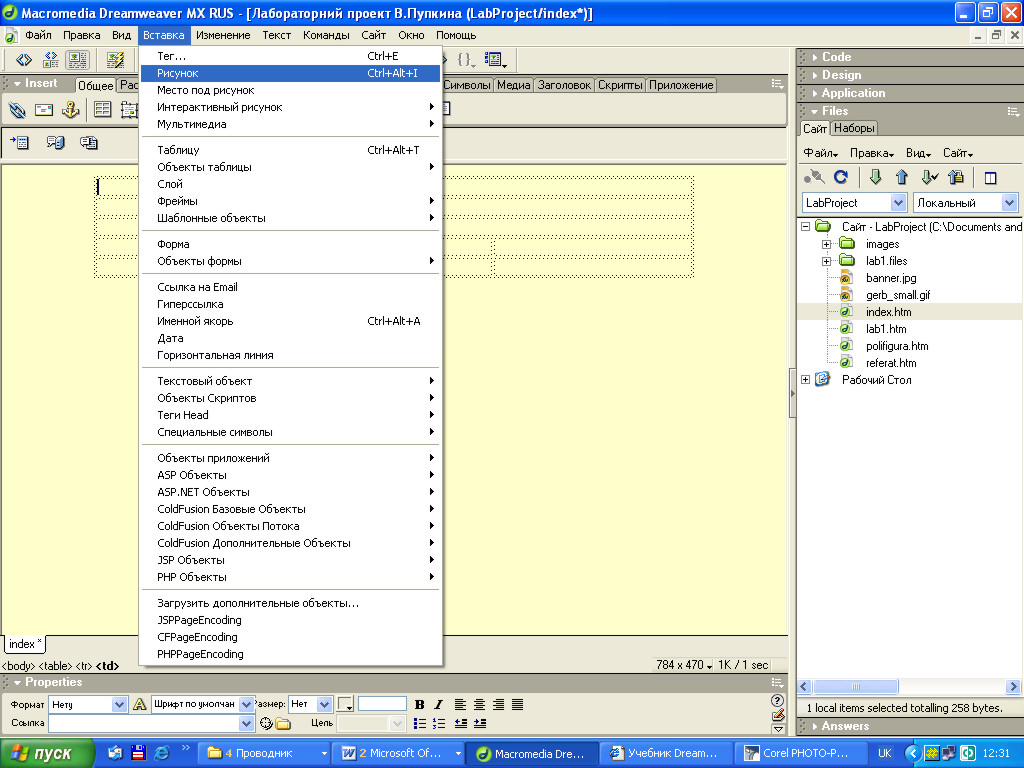Screen dimensions: 1024x768
Task: Insert hyperlink chain icon in Insert bar
Action: [x=17, y=110]
